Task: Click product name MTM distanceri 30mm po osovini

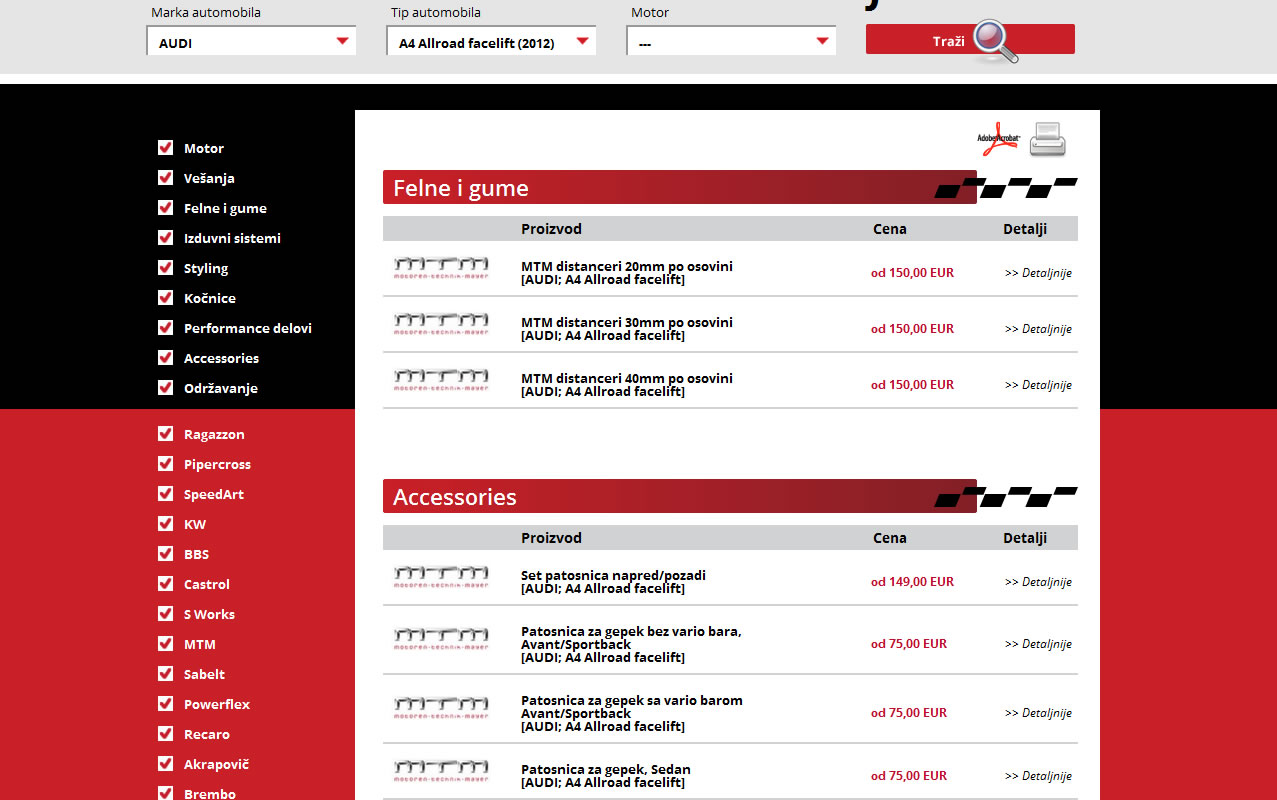Action: coord(627,322)
